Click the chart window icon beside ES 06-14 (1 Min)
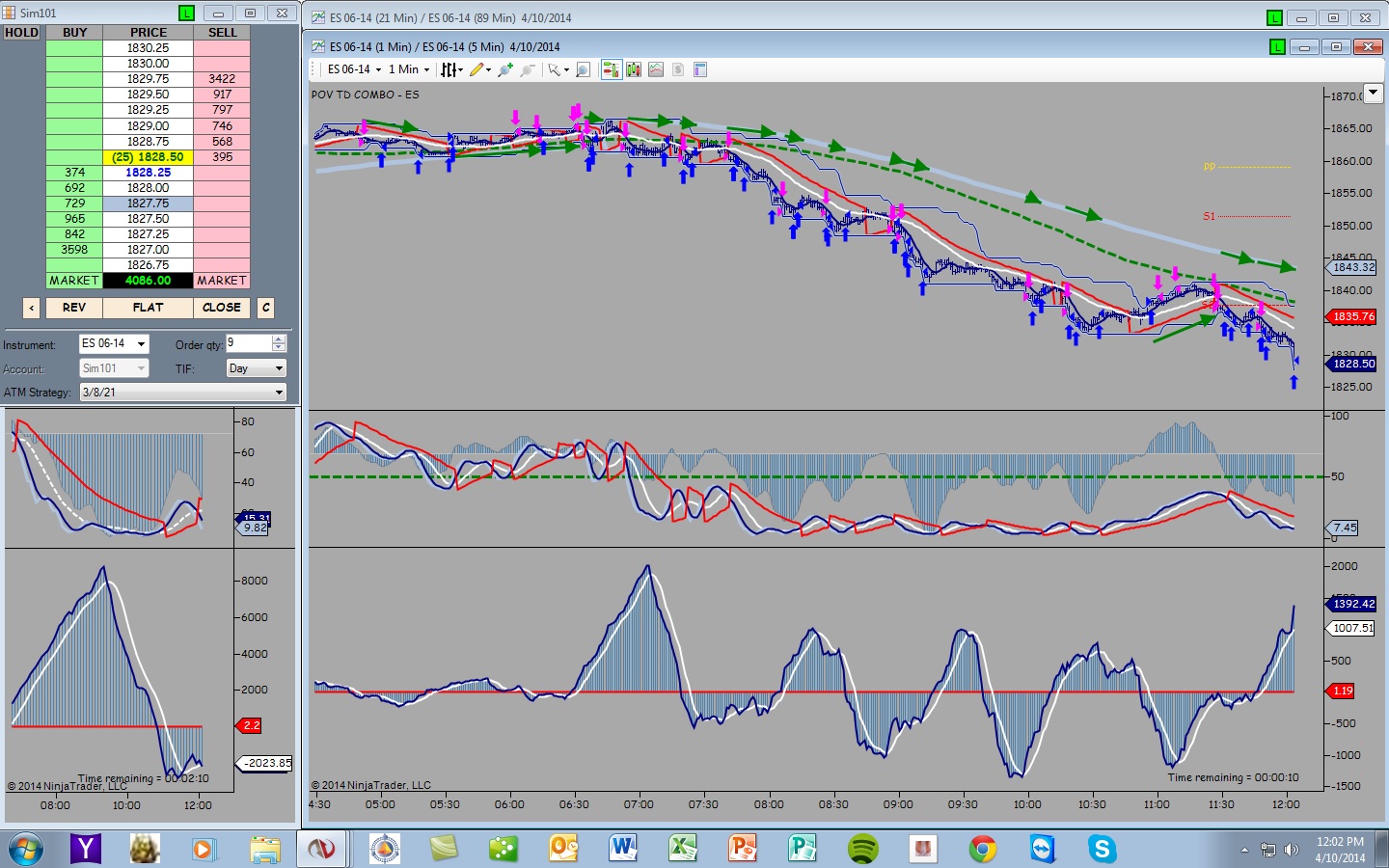Viewport: 1389px width, 868px height. click(318, 46)
